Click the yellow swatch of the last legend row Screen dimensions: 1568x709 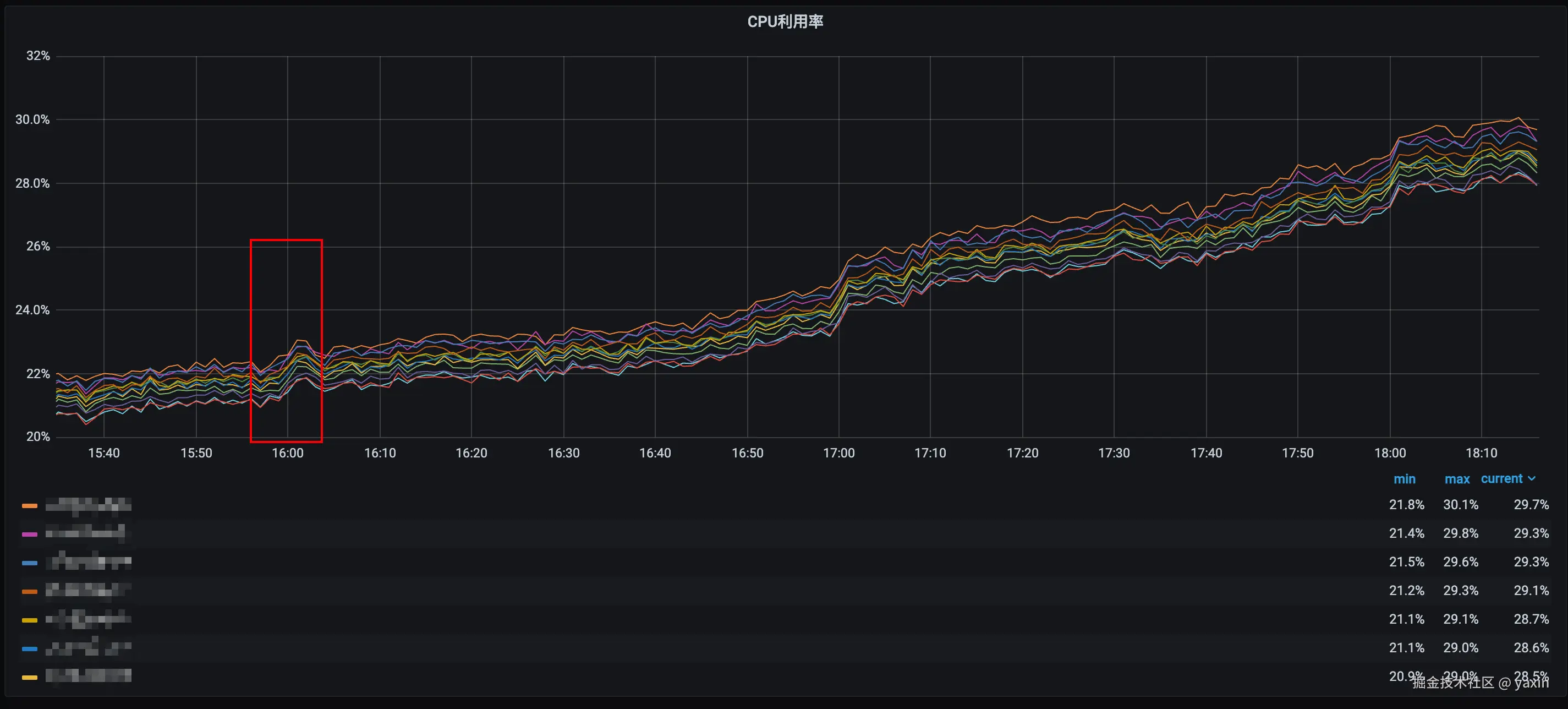(29, 677)
